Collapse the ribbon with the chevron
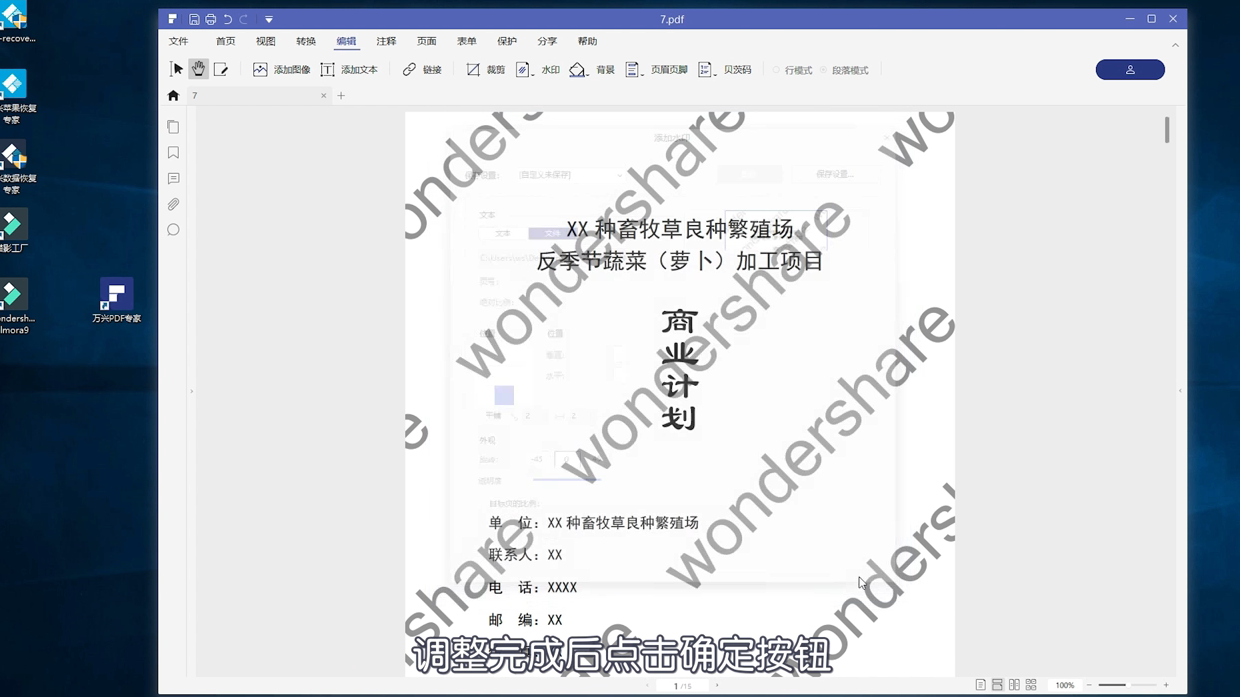The width and height of the screenshot is (1240, 697). (x=1175, y=45)
